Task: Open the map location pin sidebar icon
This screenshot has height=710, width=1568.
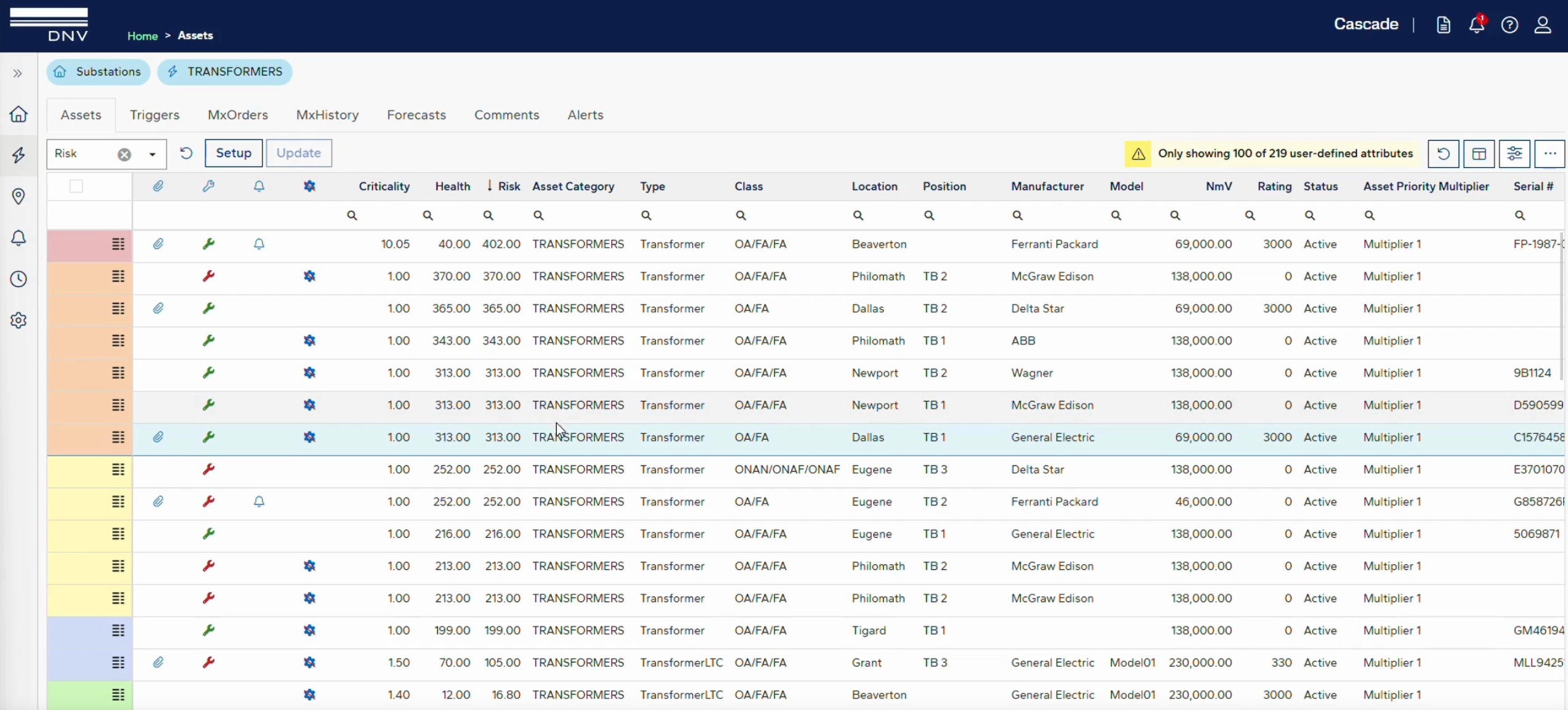Action: pos(18,196)
